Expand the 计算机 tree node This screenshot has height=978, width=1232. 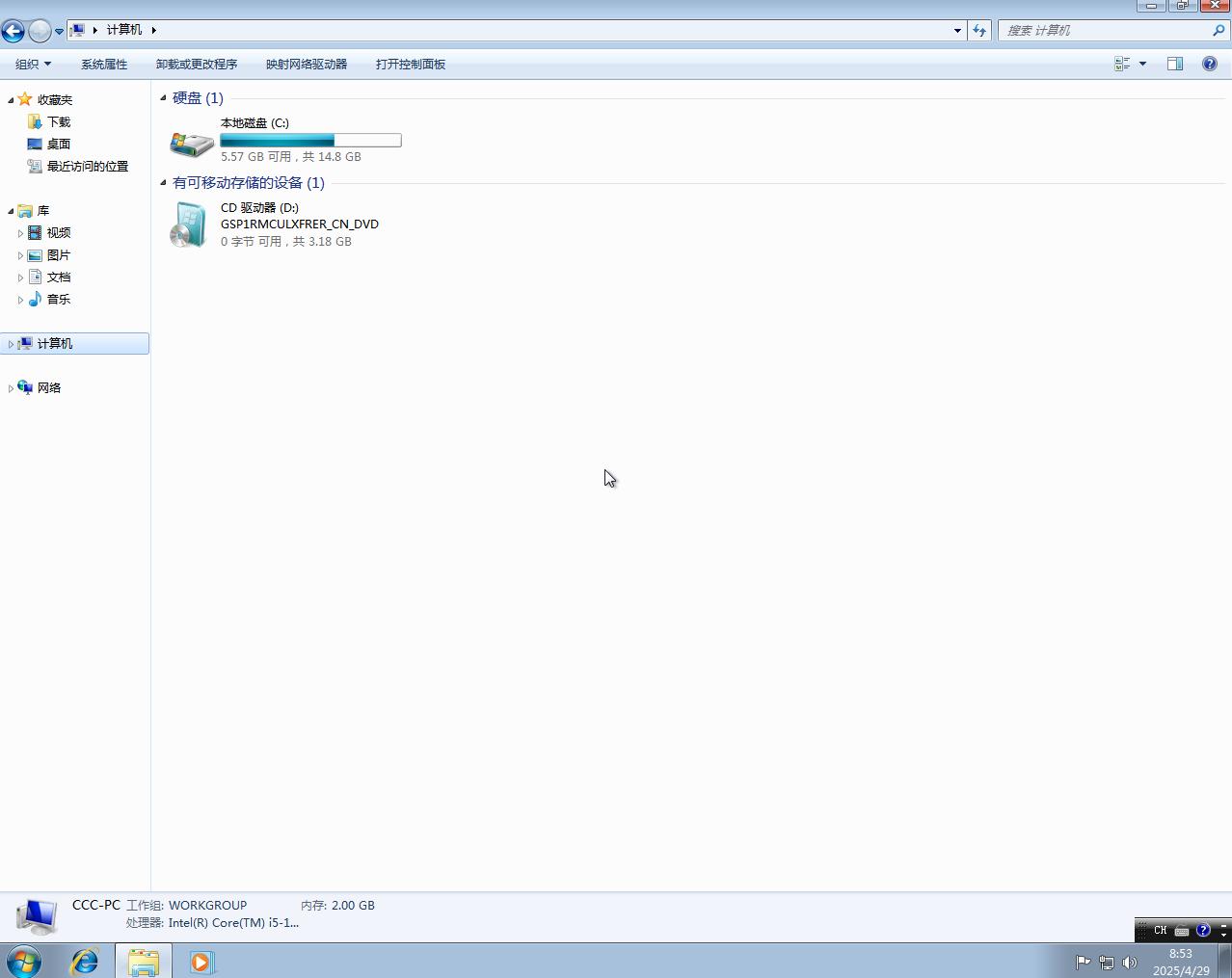click(x=11, y=344)
